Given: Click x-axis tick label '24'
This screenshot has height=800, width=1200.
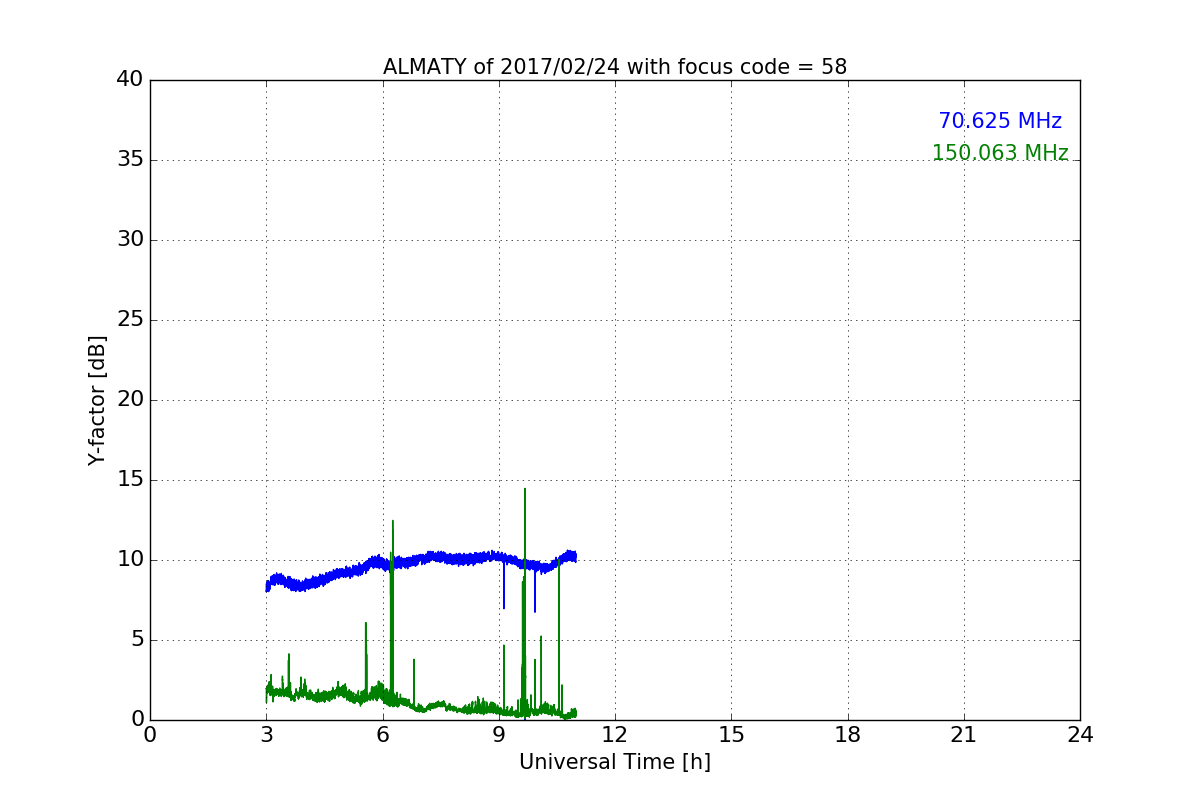Looking at the screenshot, I should tap(1080, 734).
